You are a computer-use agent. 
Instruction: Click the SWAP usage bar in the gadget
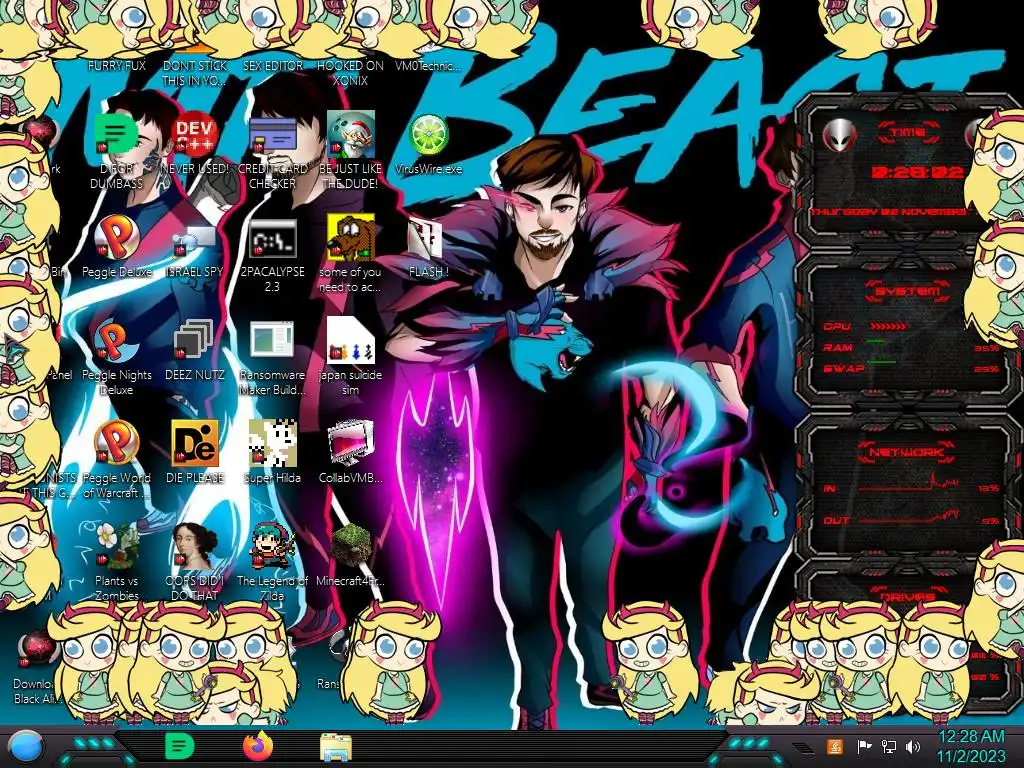(x=881, y=362)
